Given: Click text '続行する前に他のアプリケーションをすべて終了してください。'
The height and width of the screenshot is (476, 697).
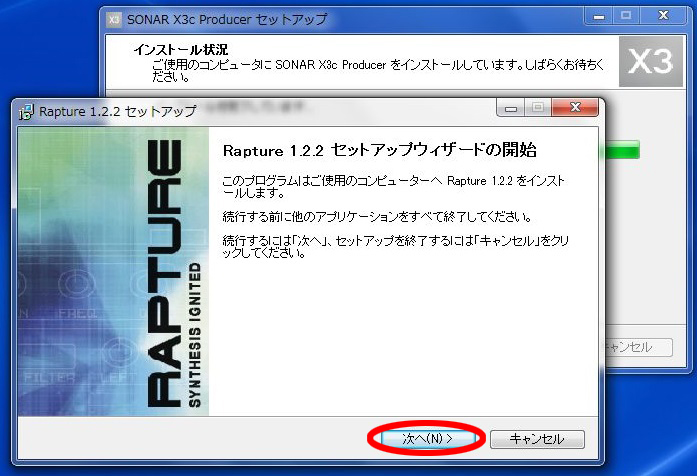Looking at the screenshot, I should [377, 217].
